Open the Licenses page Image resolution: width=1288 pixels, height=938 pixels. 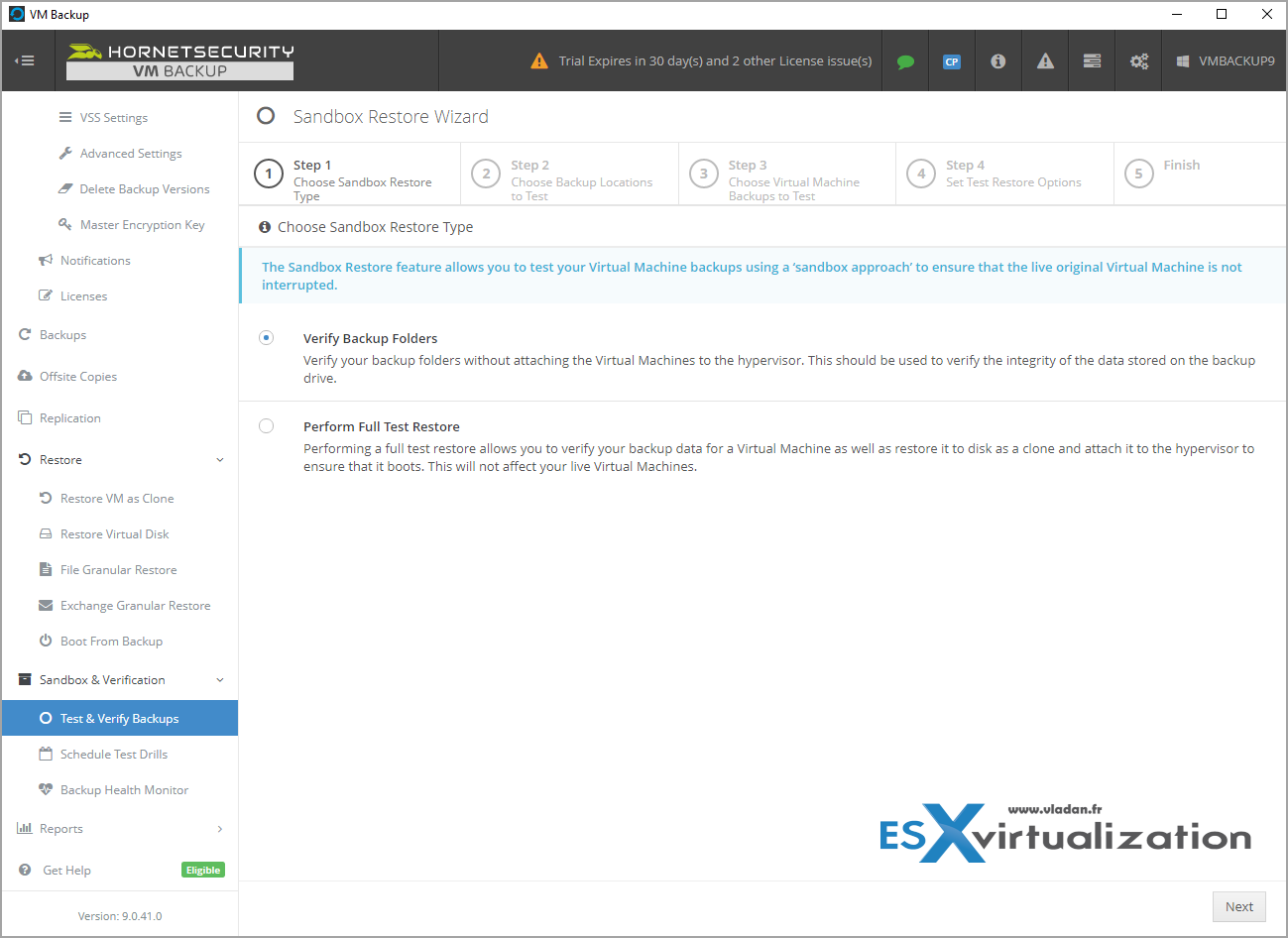pyautogui.click(x=83, y=296)
